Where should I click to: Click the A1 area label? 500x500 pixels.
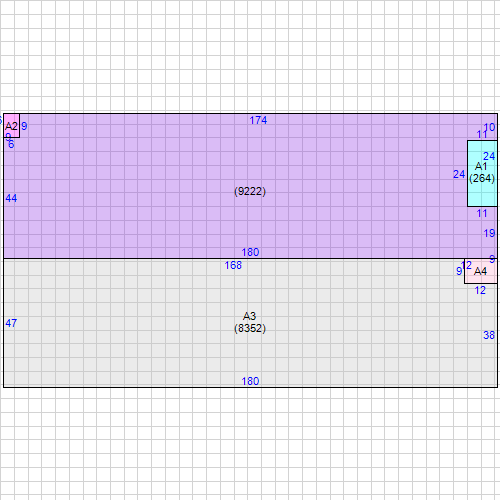(x=481, y=166)
